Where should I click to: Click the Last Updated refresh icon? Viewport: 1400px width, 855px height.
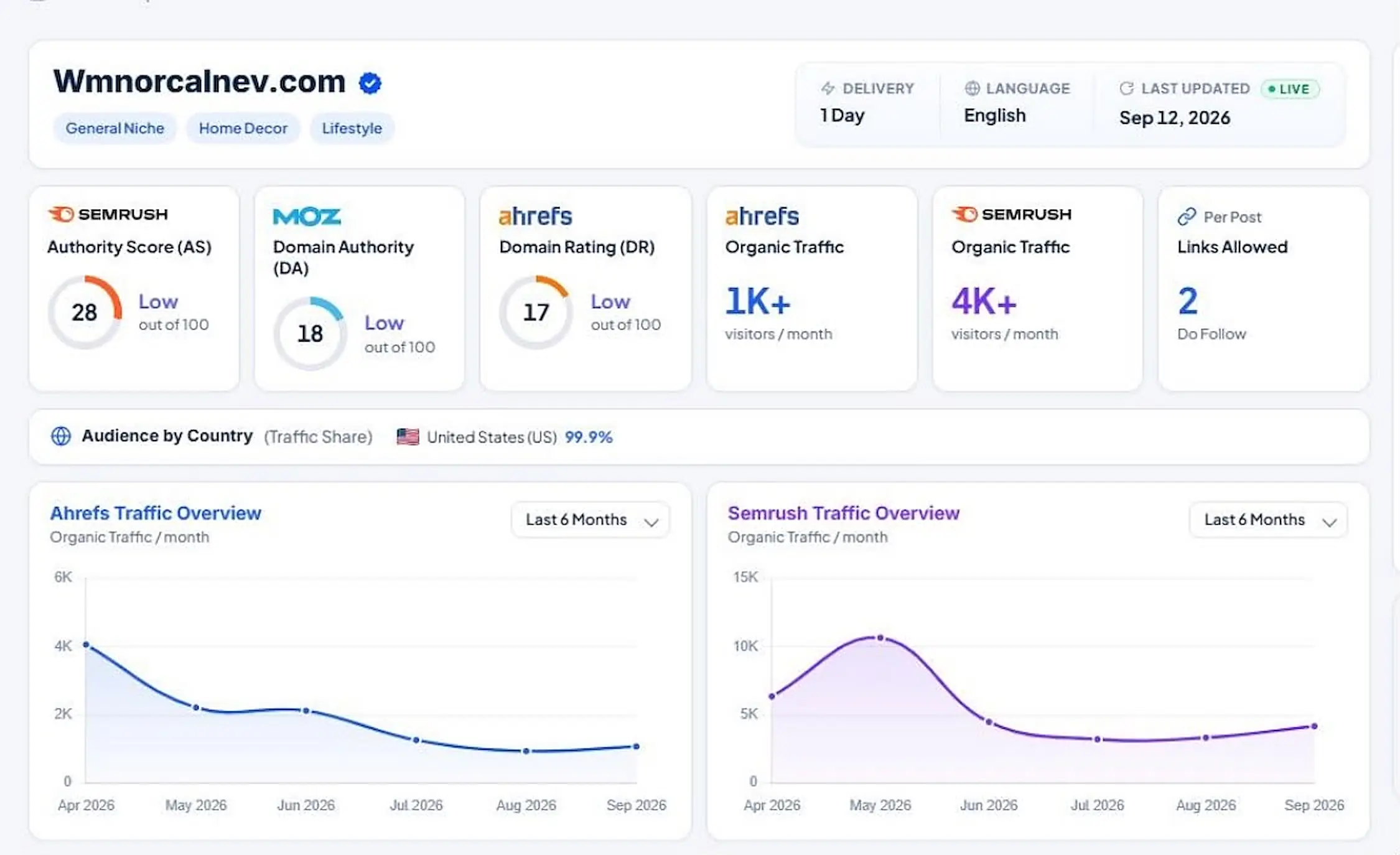point(1126,88)
